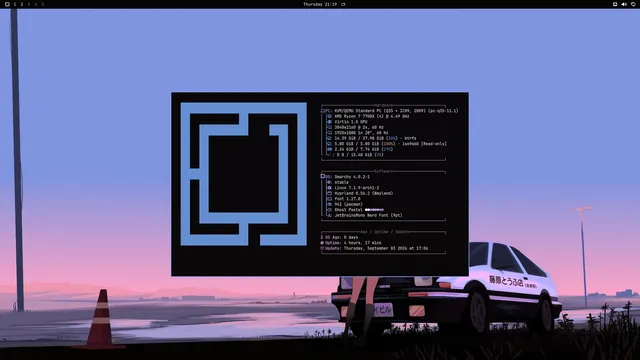
Task: Click the CPU icon beside AMD Ryzen 7 7700X
Action: click(329, 116)
